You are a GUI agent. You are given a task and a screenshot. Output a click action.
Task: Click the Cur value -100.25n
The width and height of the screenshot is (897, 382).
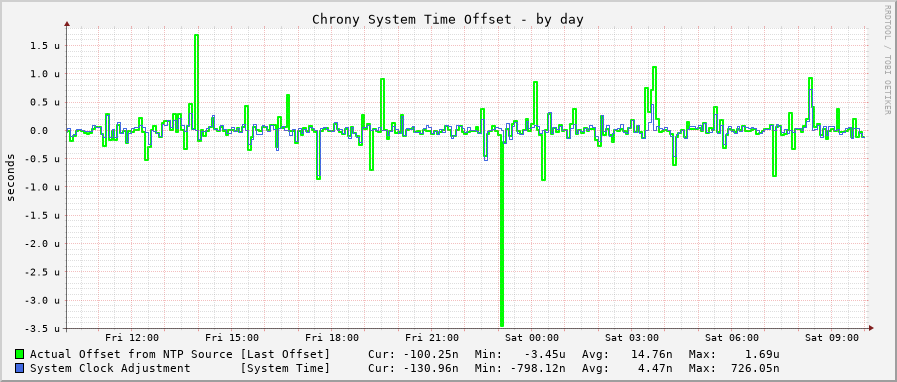pos(430,354)
